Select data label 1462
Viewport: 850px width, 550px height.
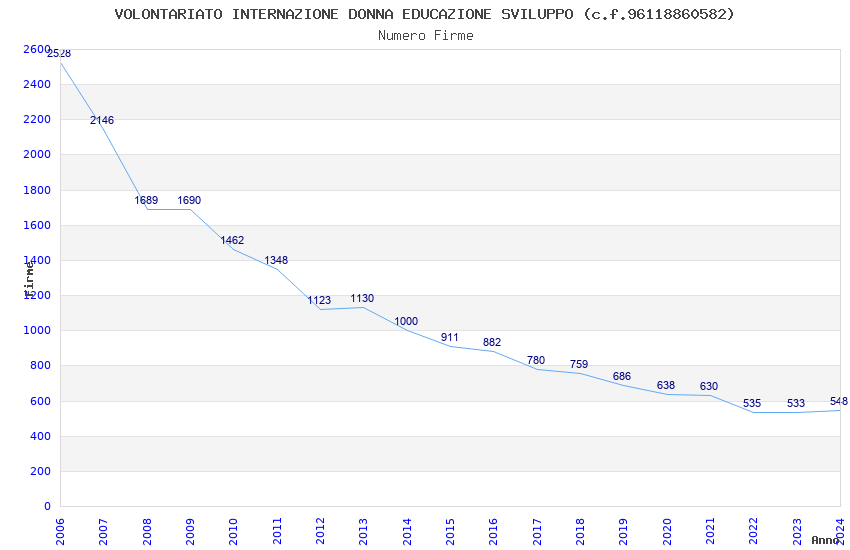[232, 240]
